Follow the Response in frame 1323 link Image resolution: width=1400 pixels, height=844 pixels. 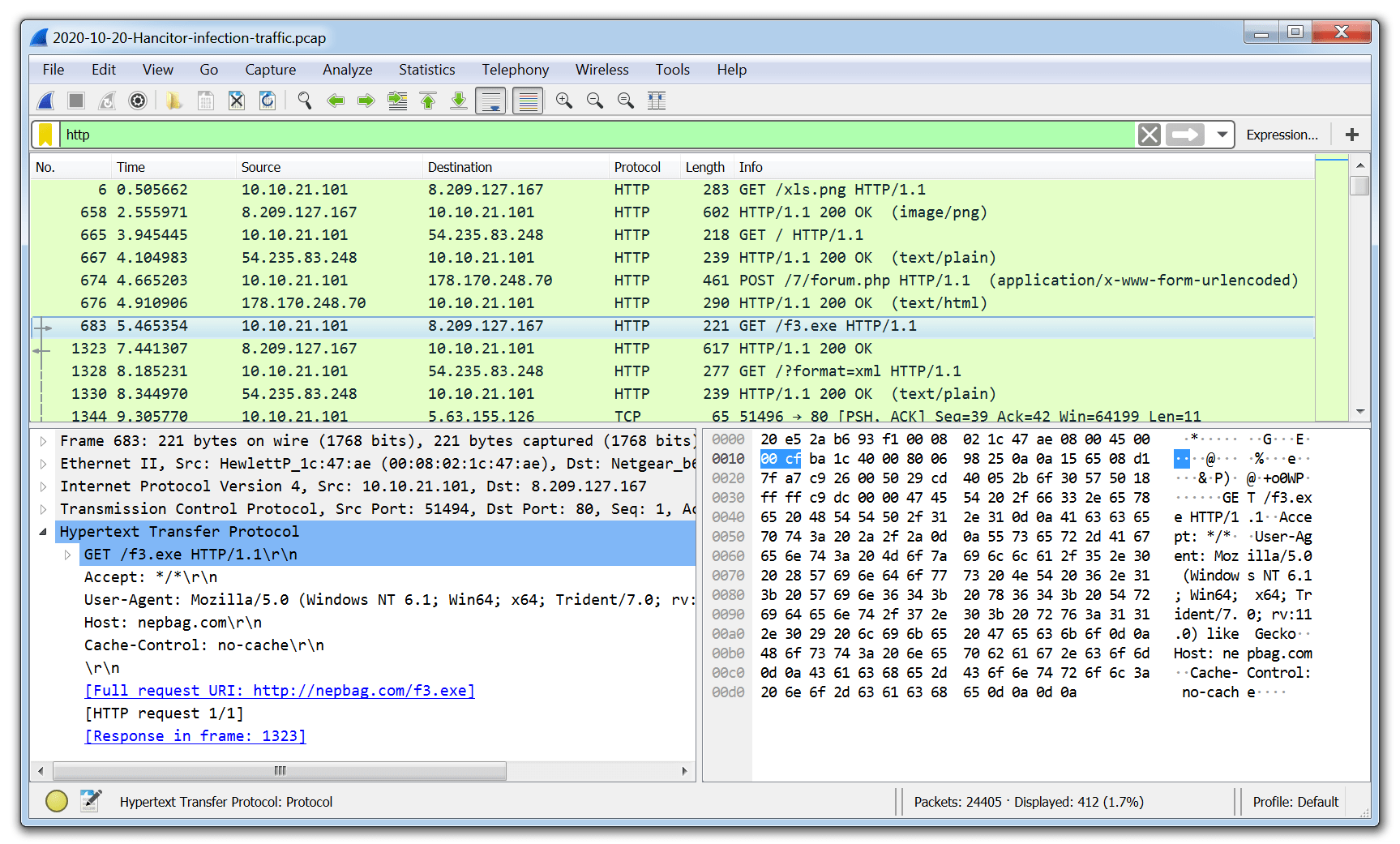pos(195,735)
